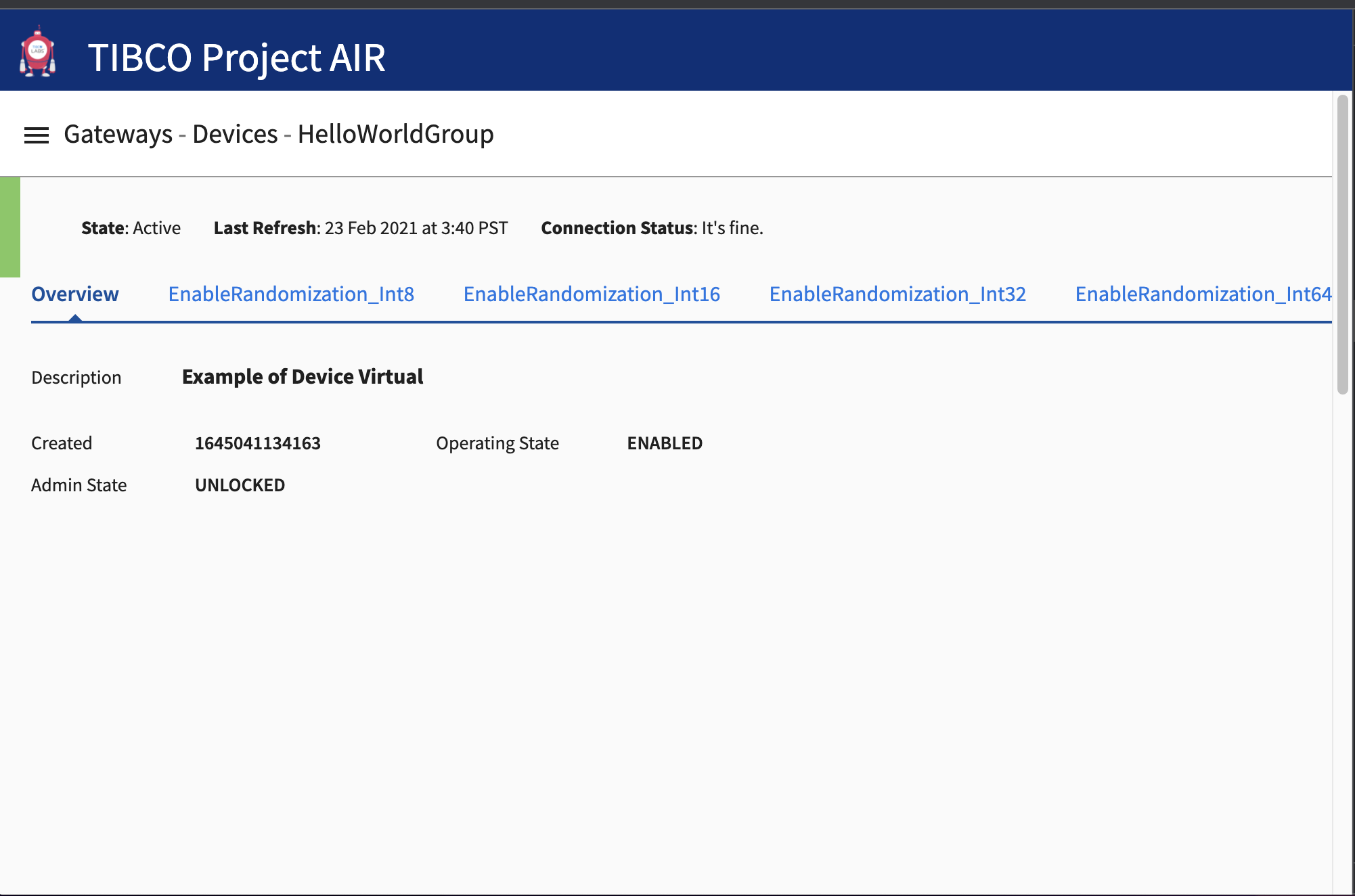
Task: Click the State: Active status text
Action: (x=131, y=228)
